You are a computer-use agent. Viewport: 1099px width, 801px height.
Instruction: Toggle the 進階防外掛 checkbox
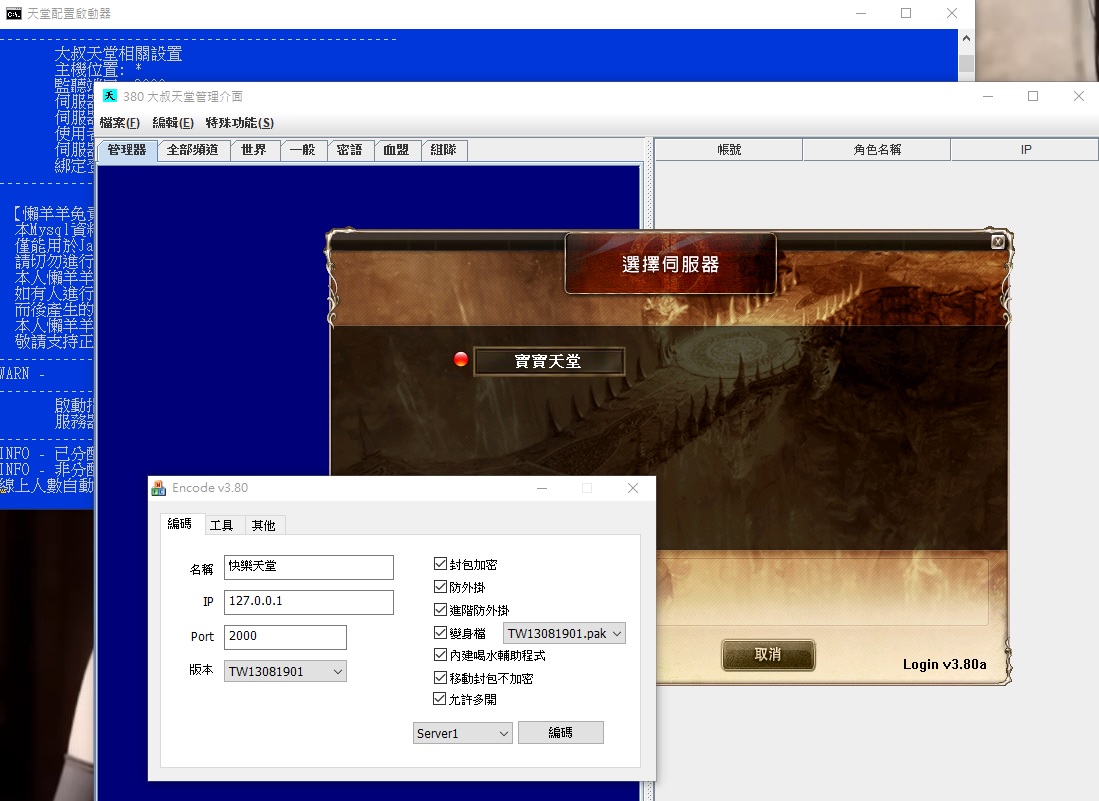tap(440, 610)
